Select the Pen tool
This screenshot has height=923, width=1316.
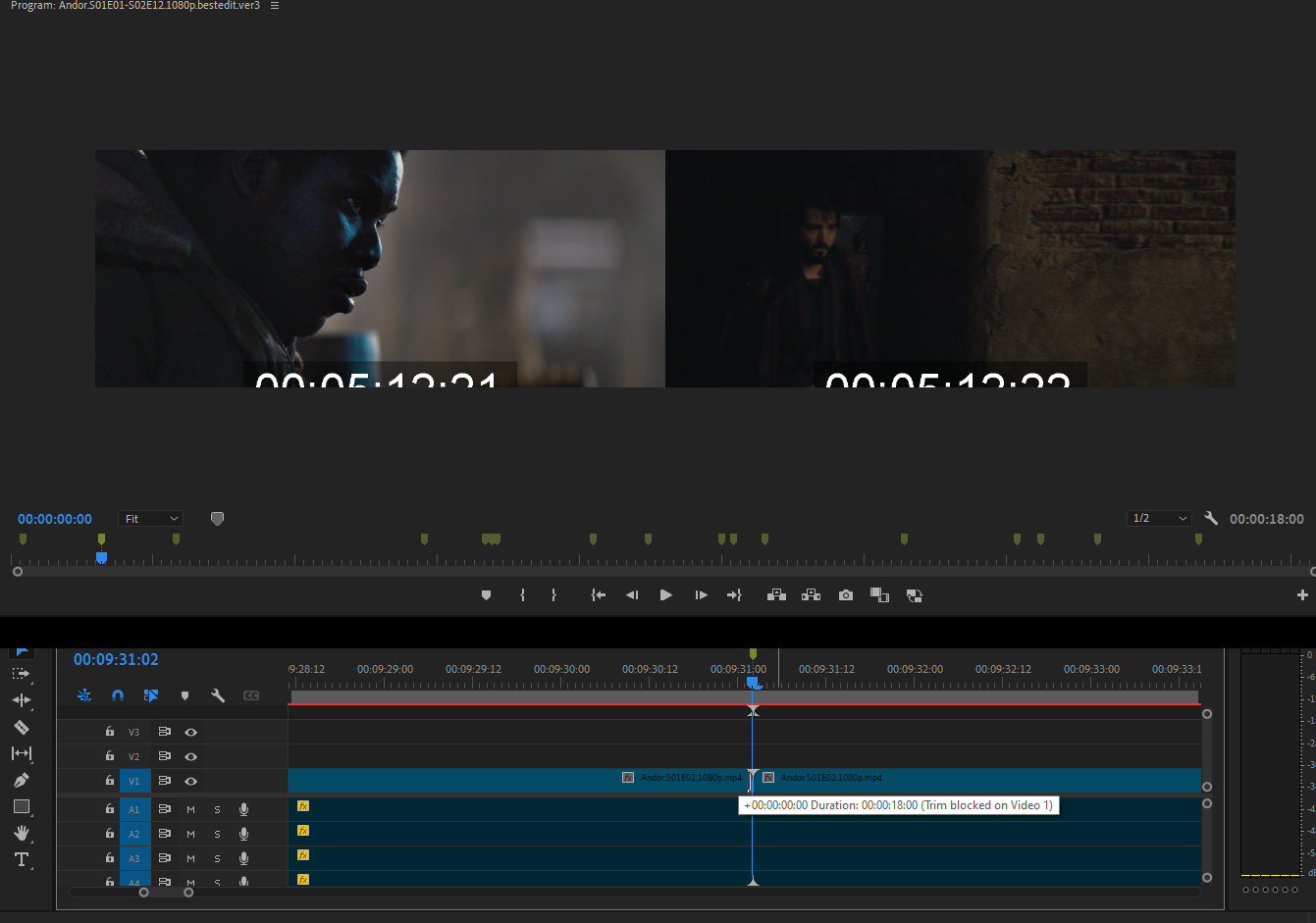click(21, 781)
